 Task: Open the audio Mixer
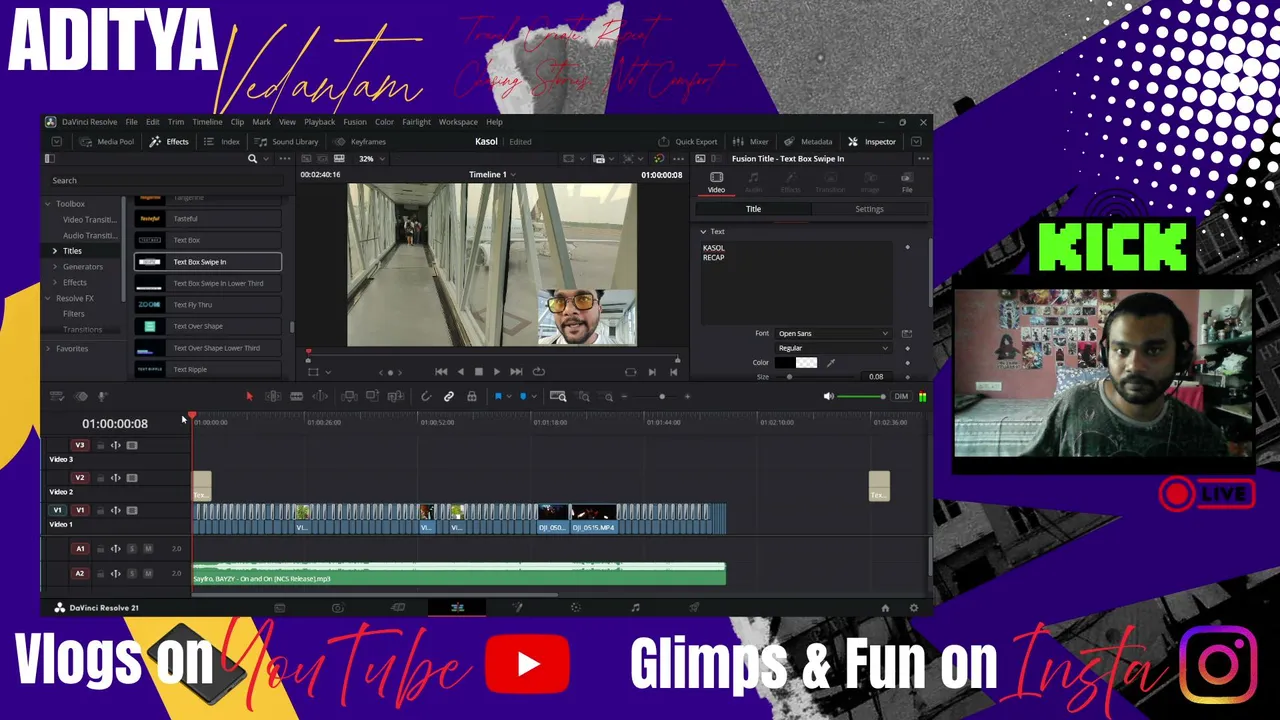pyautogui.click(x=751, y=142)
